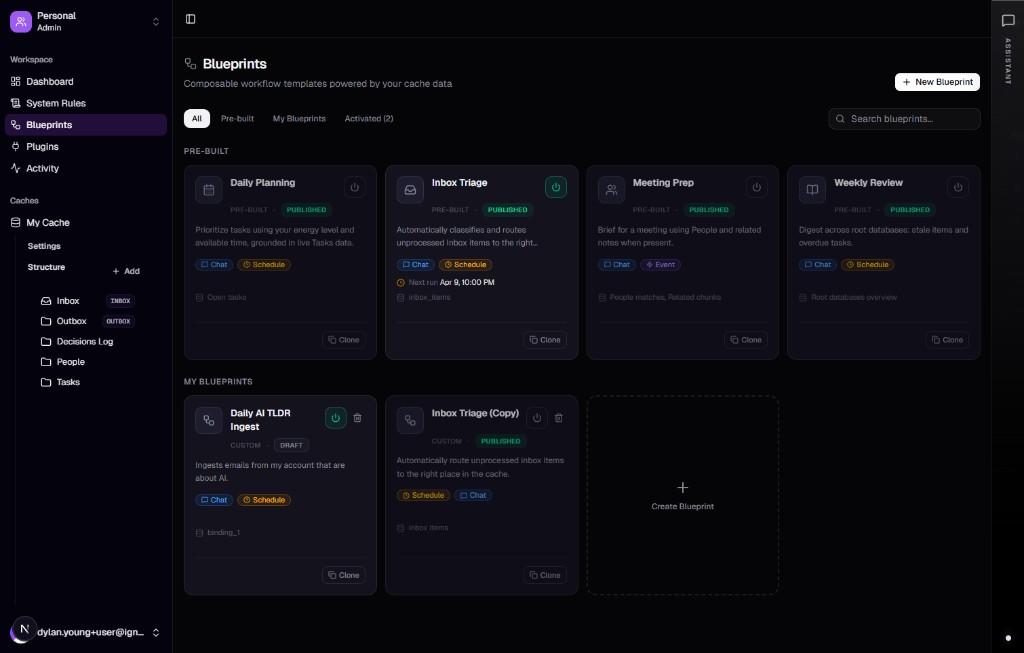
Task: Activate the Meeting Prep blueprint power toggle
Action: pos(757,187)
